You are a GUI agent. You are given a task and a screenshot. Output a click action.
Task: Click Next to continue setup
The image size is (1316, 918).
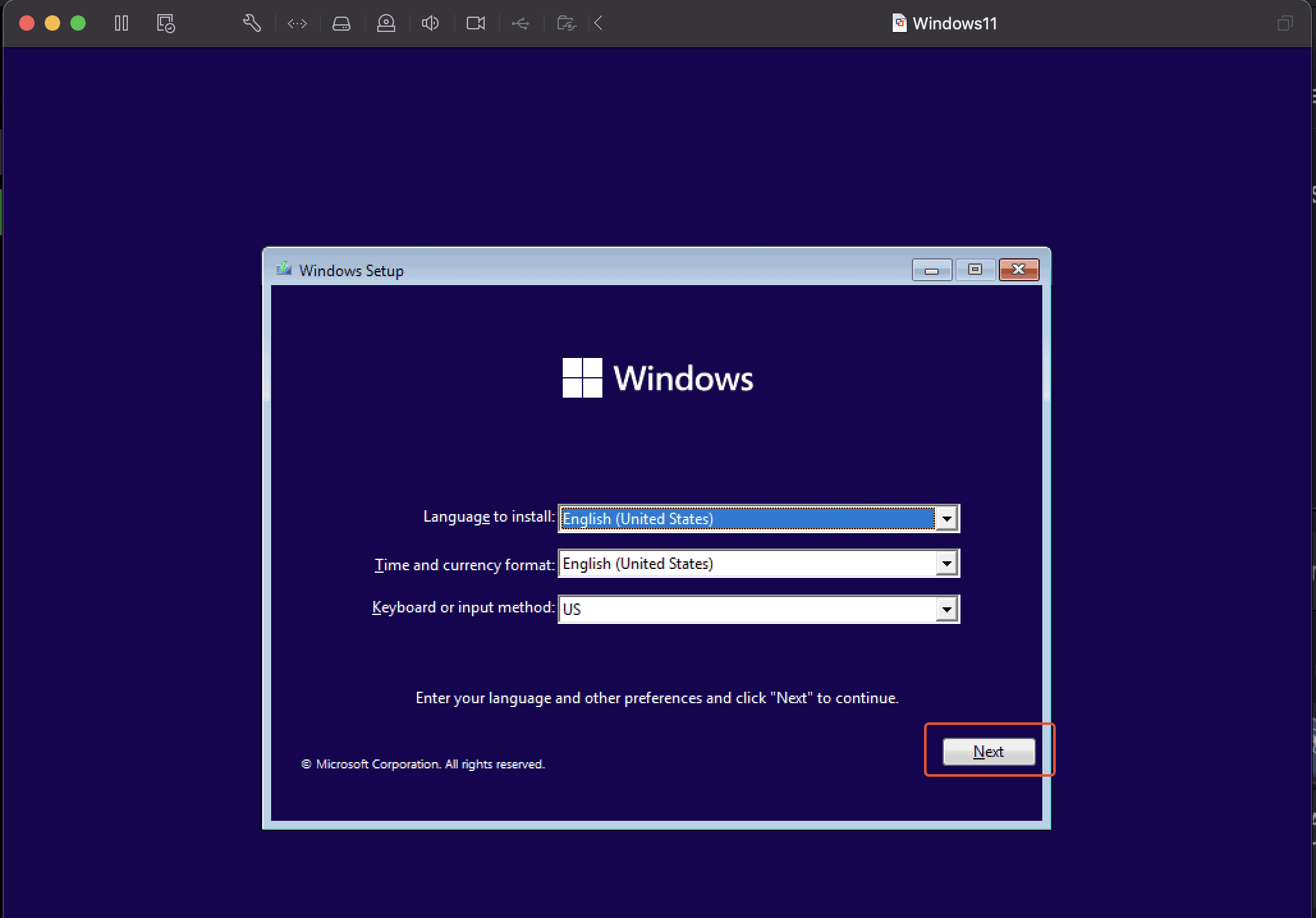(x=989, y=752)
